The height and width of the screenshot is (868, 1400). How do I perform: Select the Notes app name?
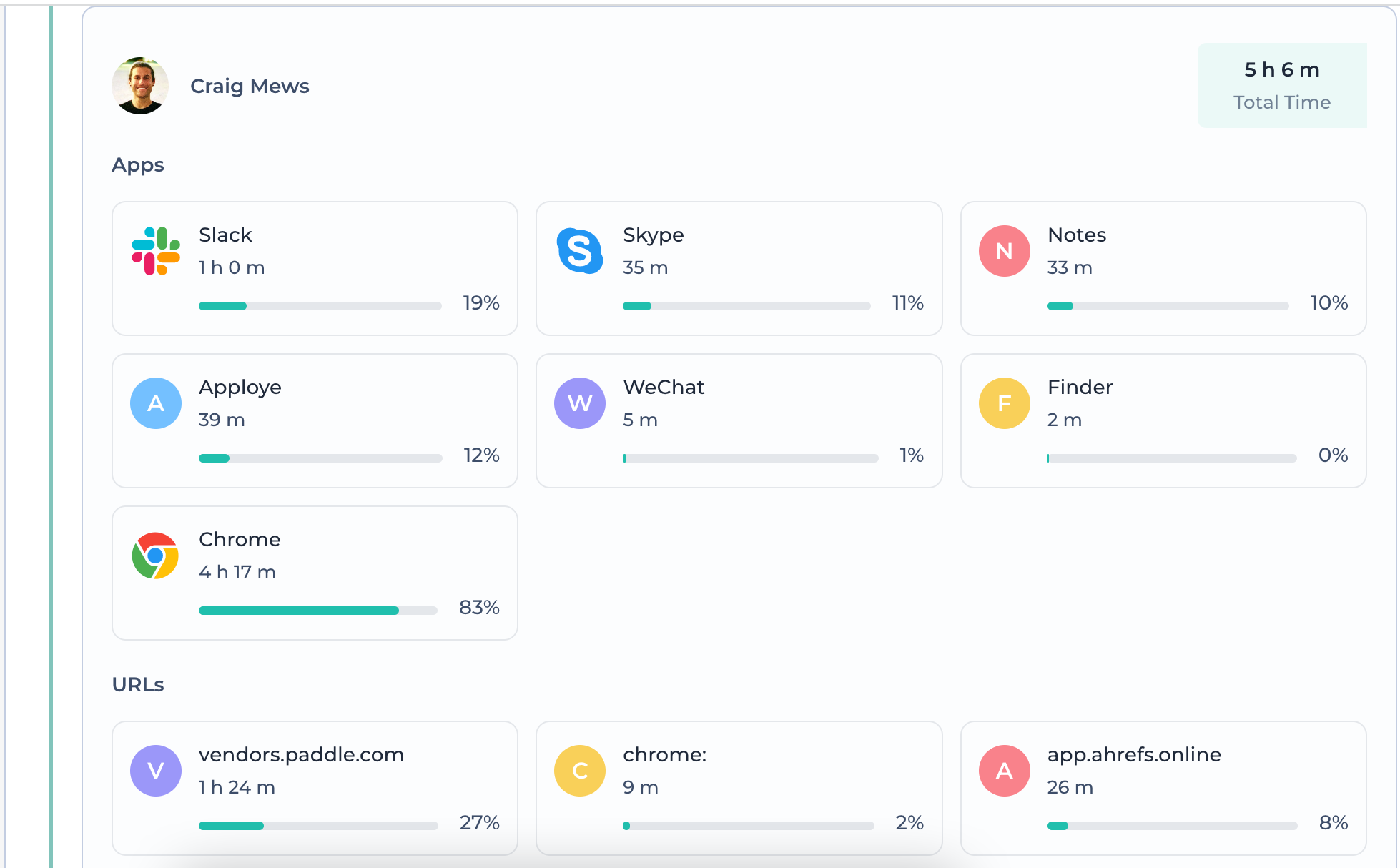click(1077, 235)
